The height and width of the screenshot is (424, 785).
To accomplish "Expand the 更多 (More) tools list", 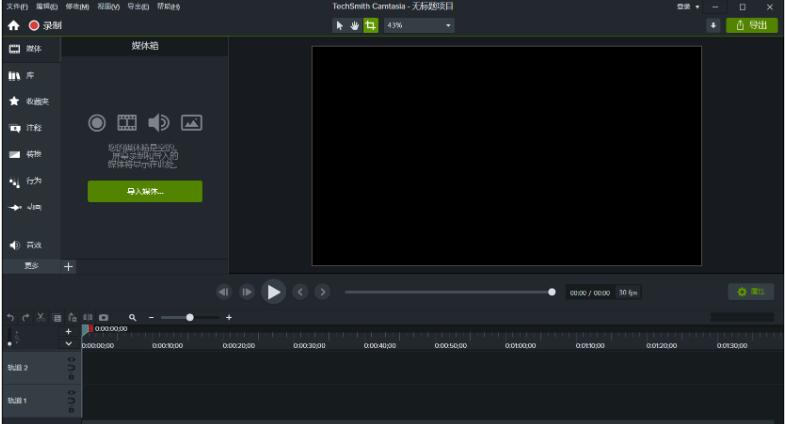I will (32, 266).
